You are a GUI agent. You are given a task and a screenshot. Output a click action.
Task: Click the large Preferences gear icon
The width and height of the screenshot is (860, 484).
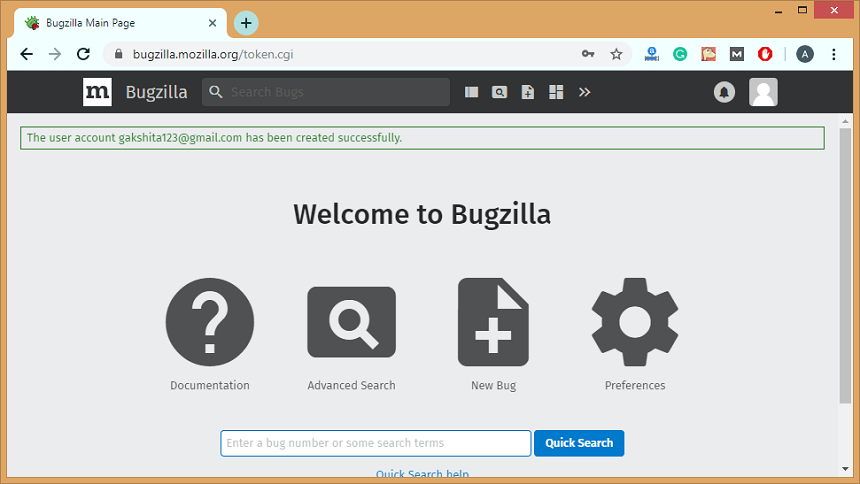[635, 322]
